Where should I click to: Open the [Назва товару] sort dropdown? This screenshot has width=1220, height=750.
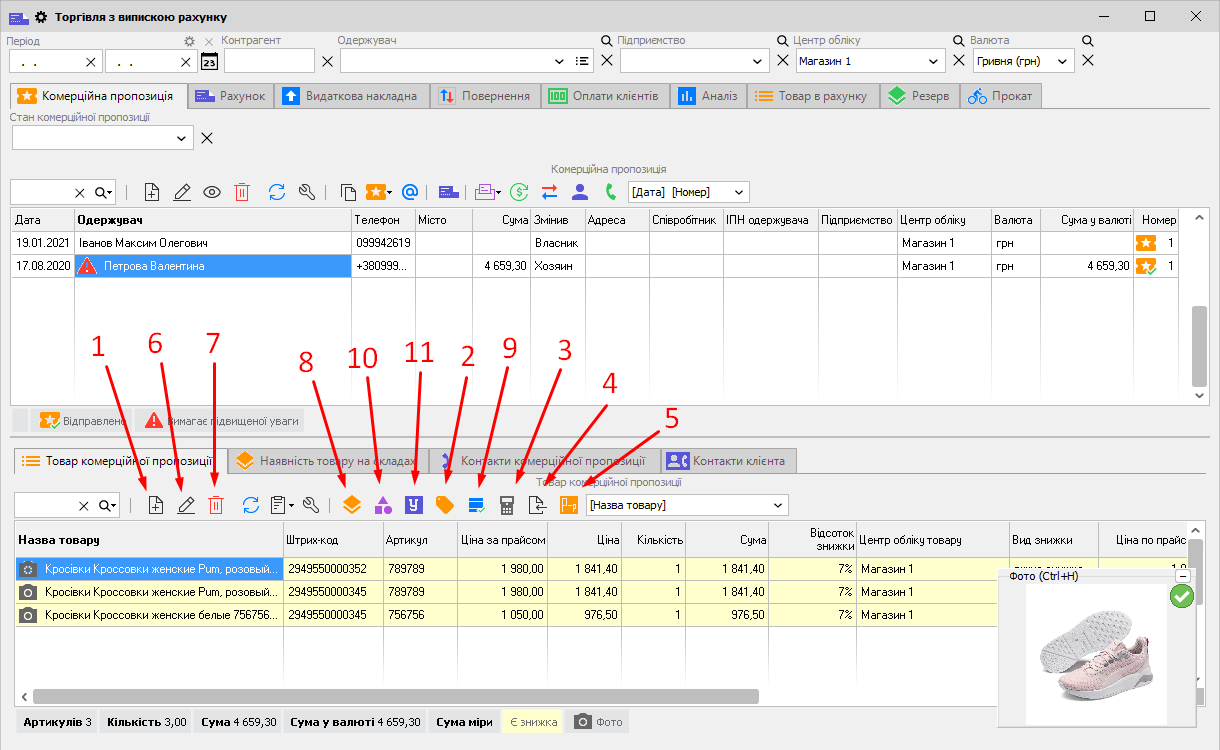[x=687, y=505]
